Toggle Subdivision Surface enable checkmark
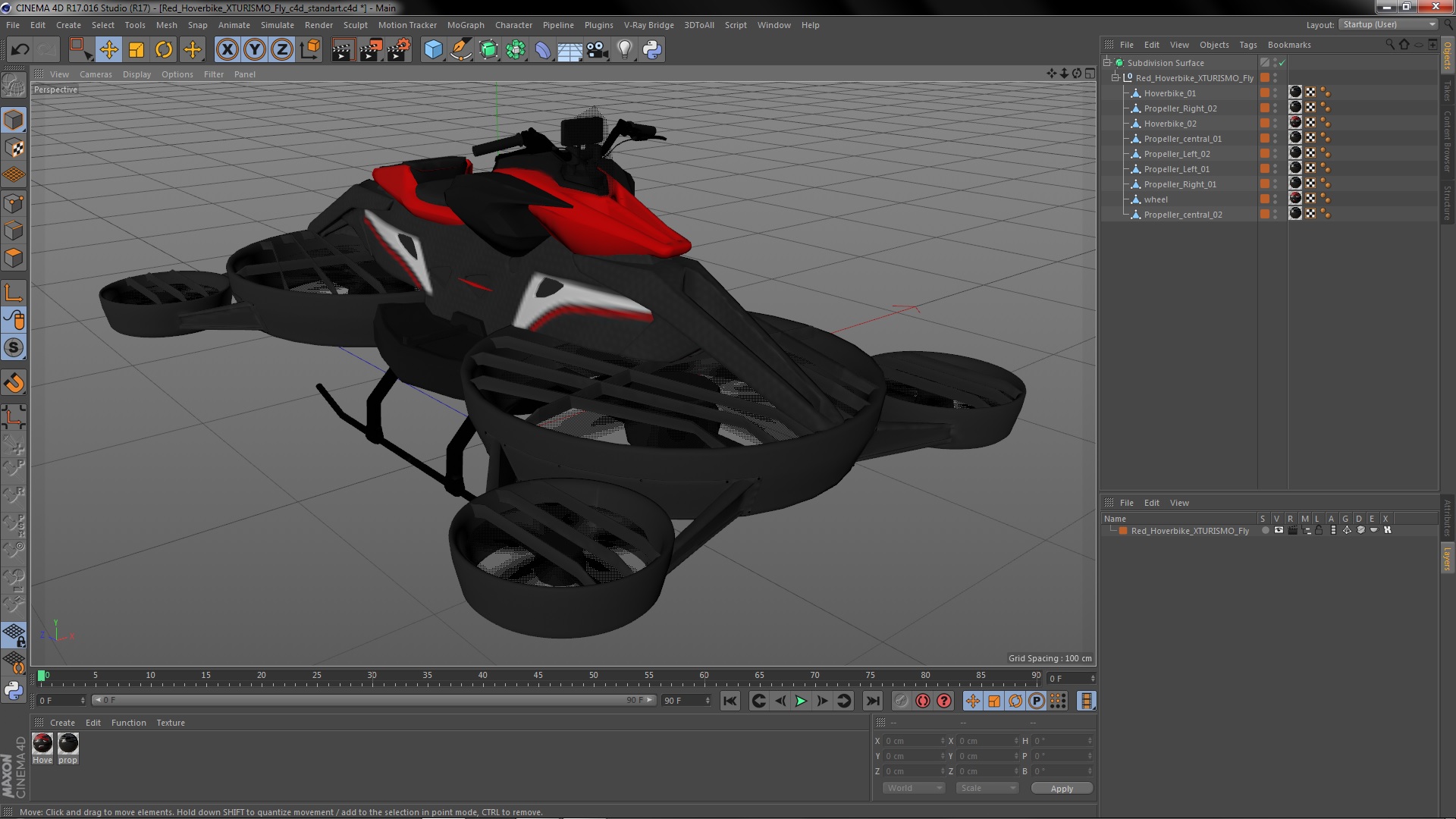Screen dimensions: 1456x819 [1282, 63]
